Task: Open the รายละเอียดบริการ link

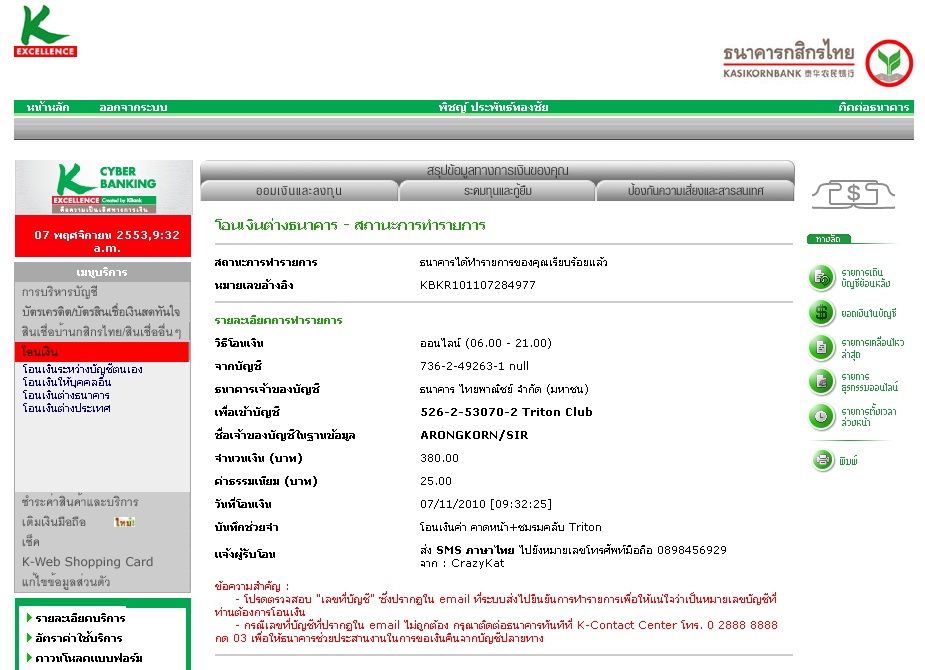Action: click(80, 618)
